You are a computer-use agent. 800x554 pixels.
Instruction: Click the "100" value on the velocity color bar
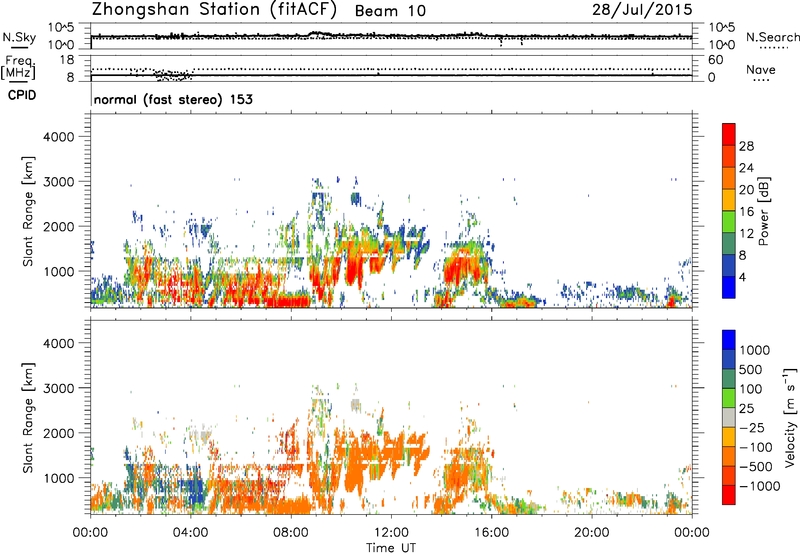(x=751, y=389)
